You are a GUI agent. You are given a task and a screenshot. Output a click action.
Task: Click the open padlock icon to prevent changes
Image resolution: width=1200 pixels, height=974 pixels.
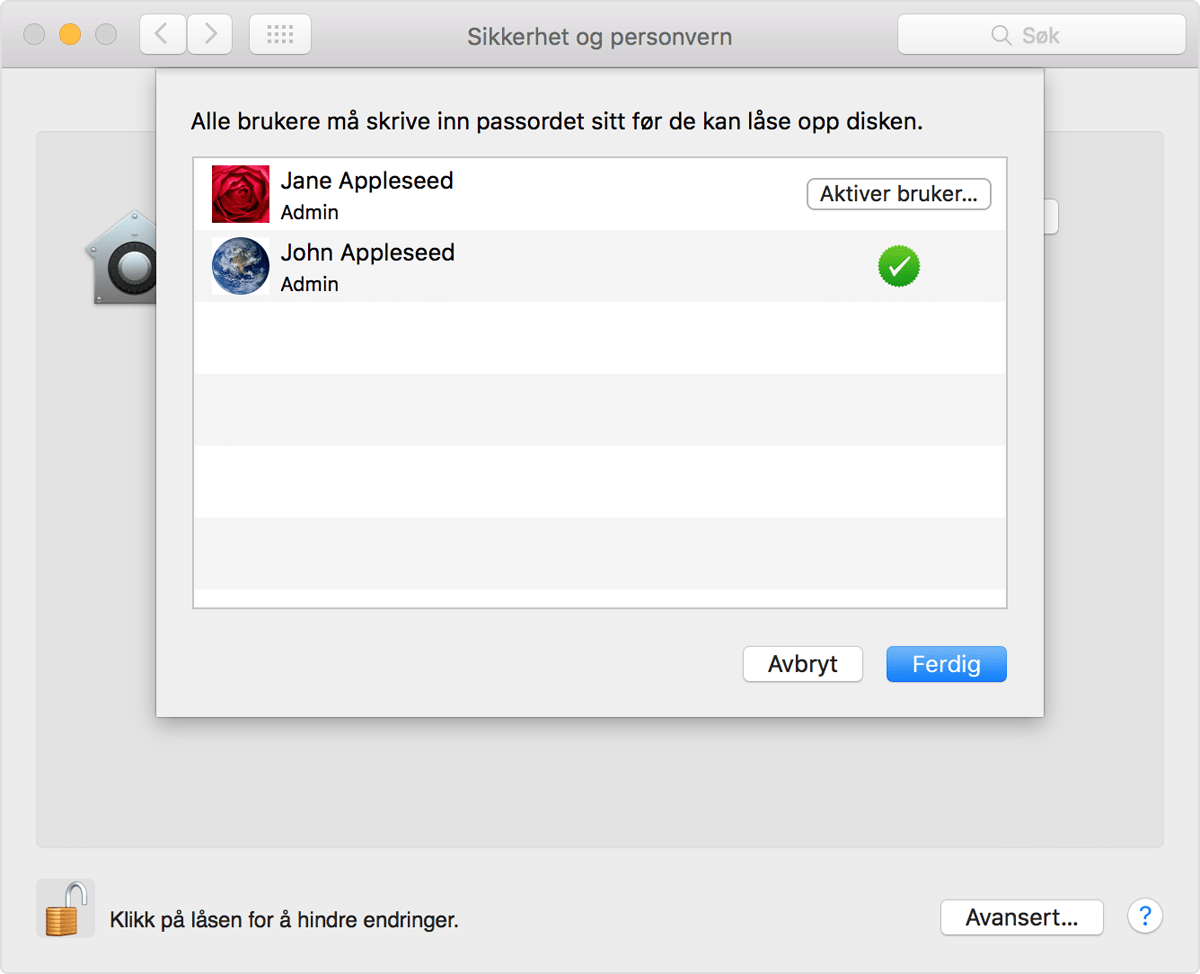click(65, 908)
